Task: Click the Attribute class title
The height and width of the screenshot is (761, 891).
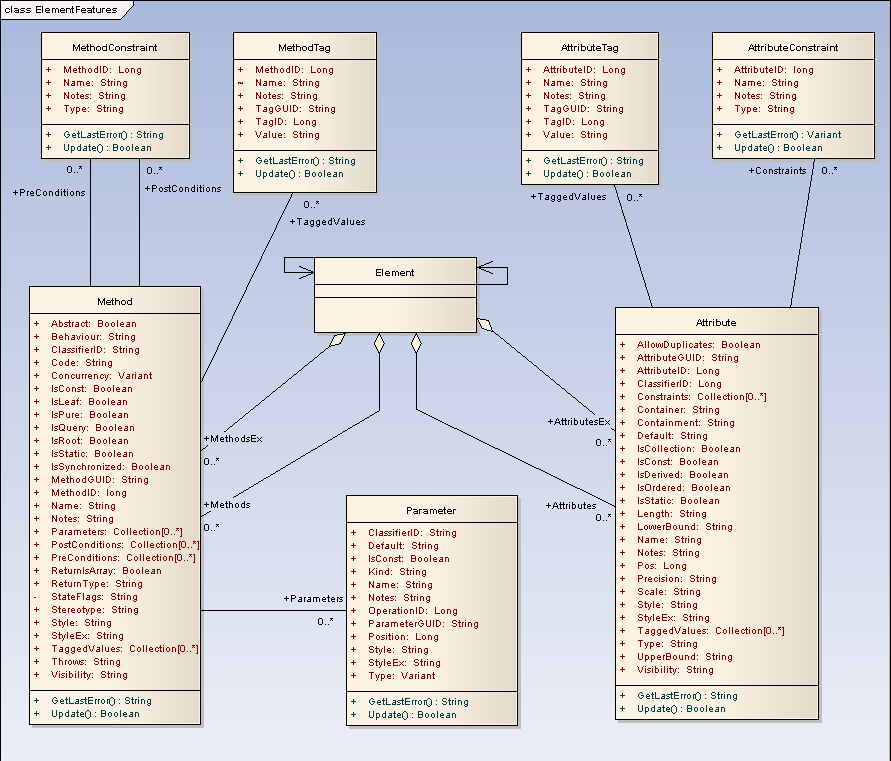Action: click(x=716, y=322)
